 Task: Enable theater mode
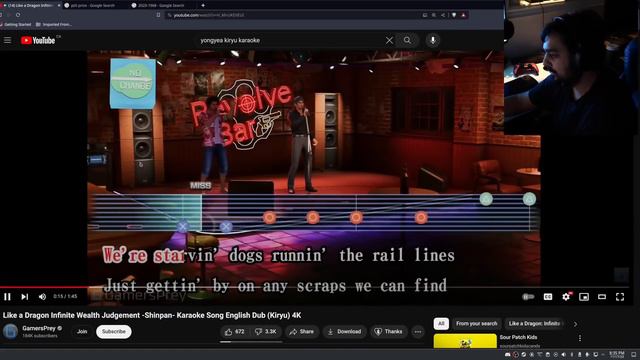602,297
